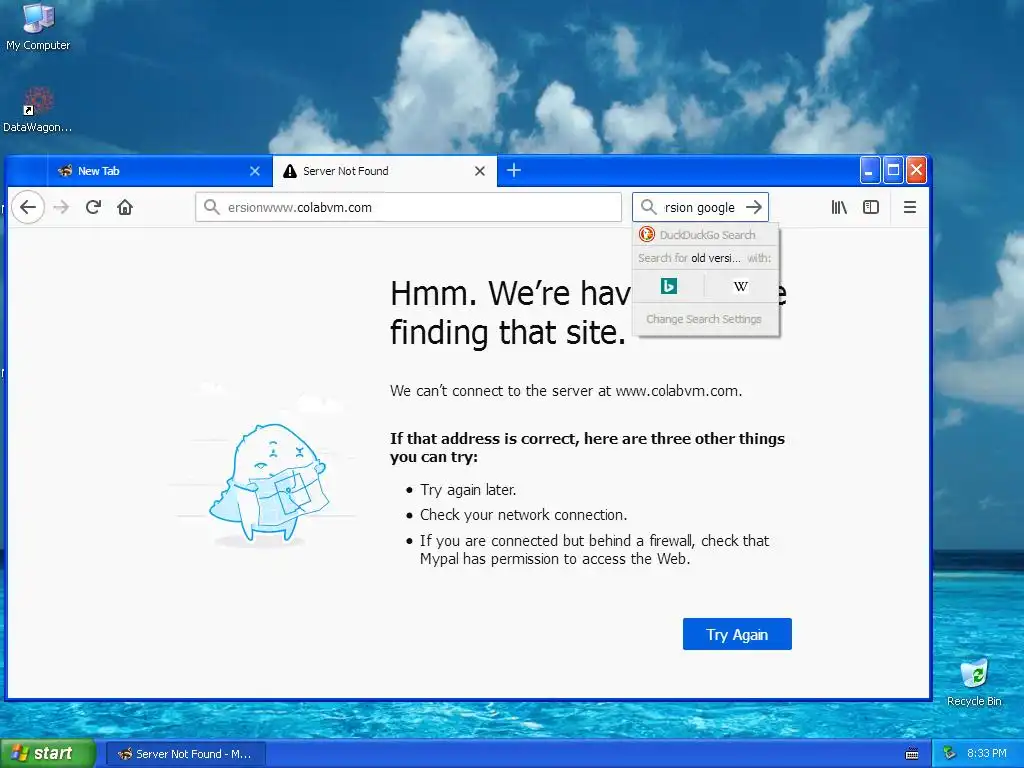Close the New Tab tab

click(x=255, y=171)
